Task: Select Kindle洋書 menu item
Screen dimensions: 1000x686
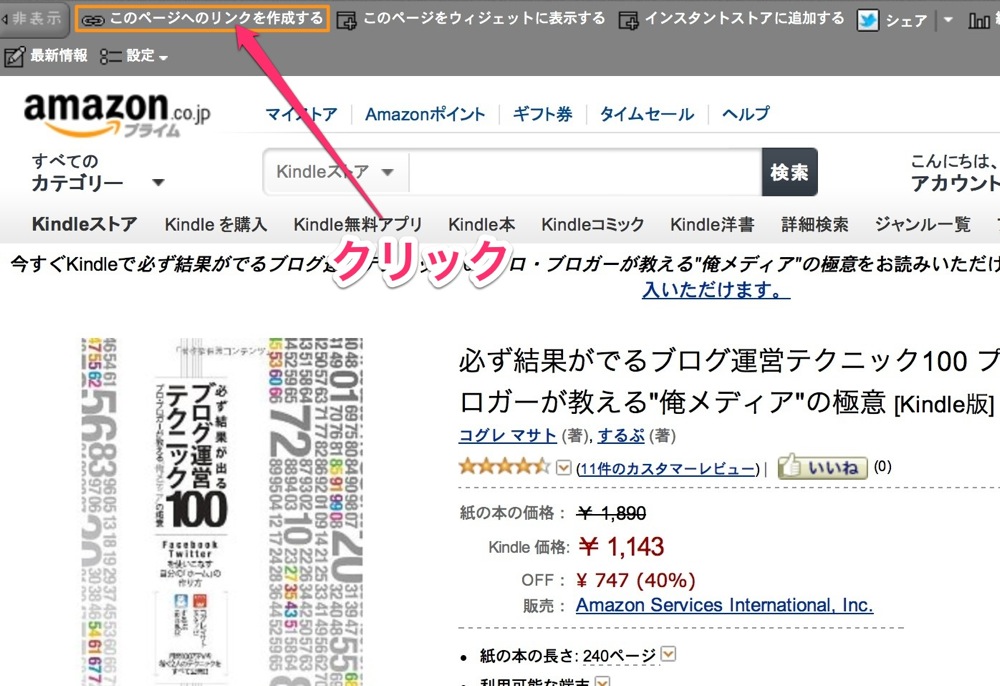Action: [712, 224]
